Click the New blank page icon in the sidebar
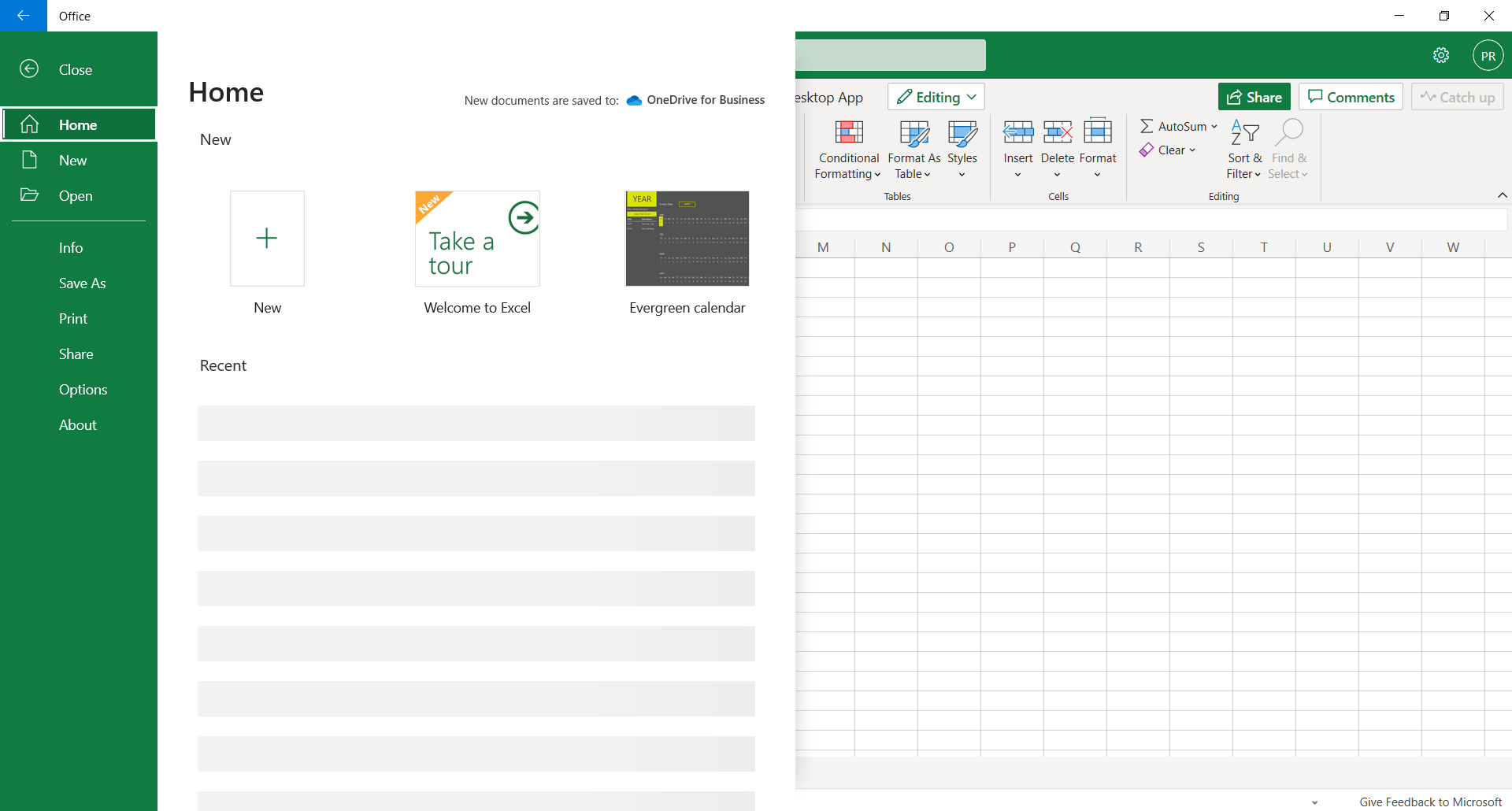The image size is (1512, 811). pos(29,160)
